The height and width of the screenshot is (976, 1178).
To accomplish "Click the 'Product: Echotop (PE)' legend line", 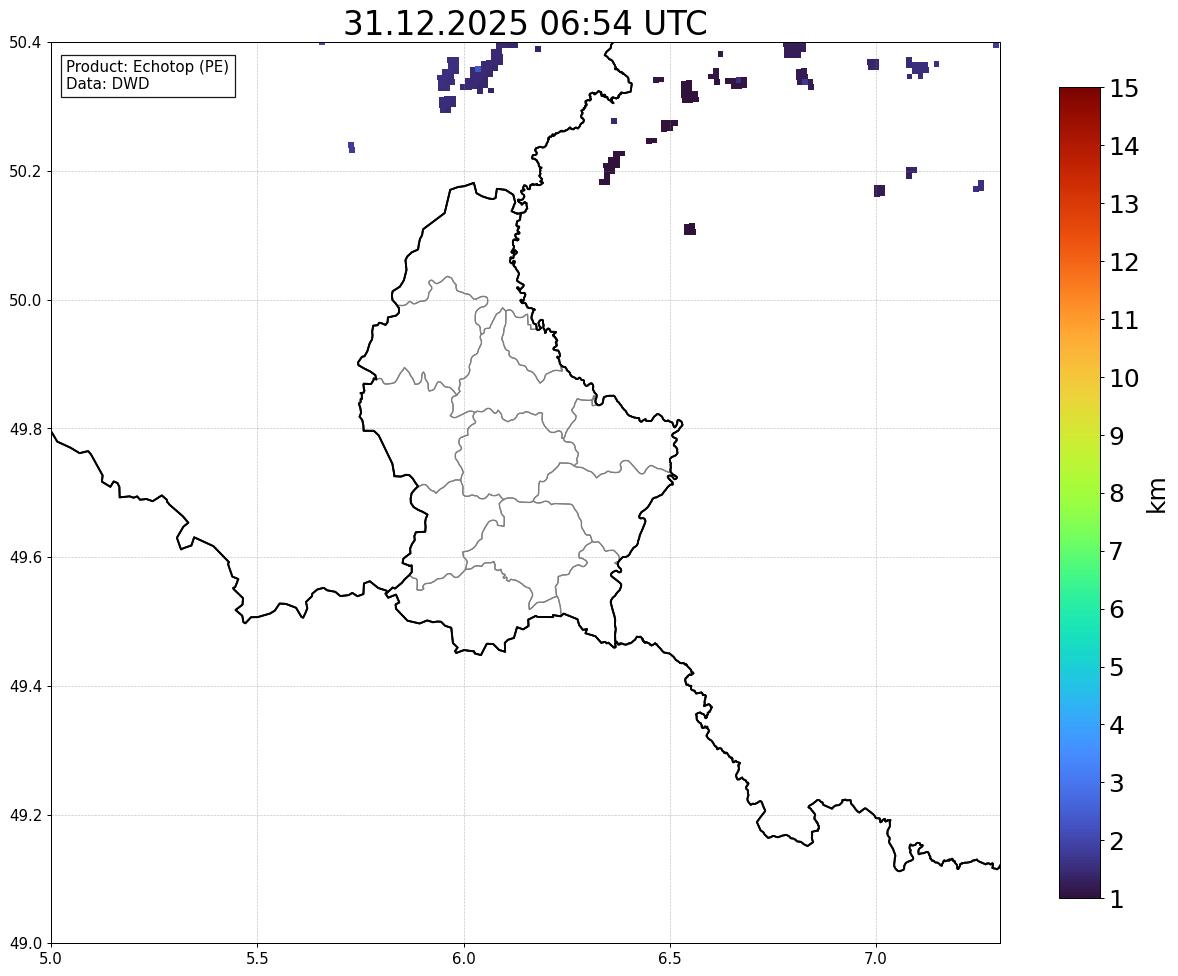I will (x=147, y=67).
